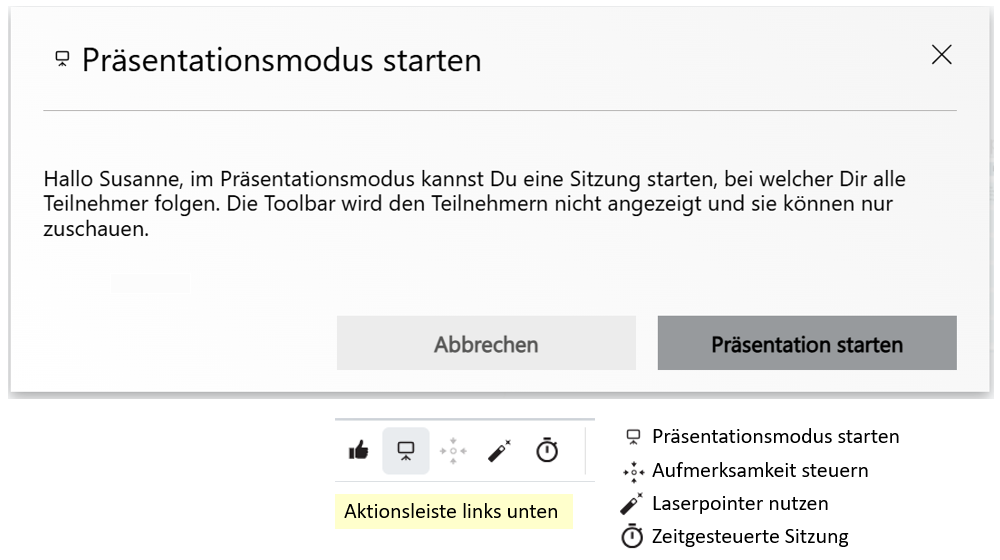Viewport: 1000px width, 560px height.
Task: Select the Zeitgesteuerte Sitzung legend text
Action: coord(750,537)
